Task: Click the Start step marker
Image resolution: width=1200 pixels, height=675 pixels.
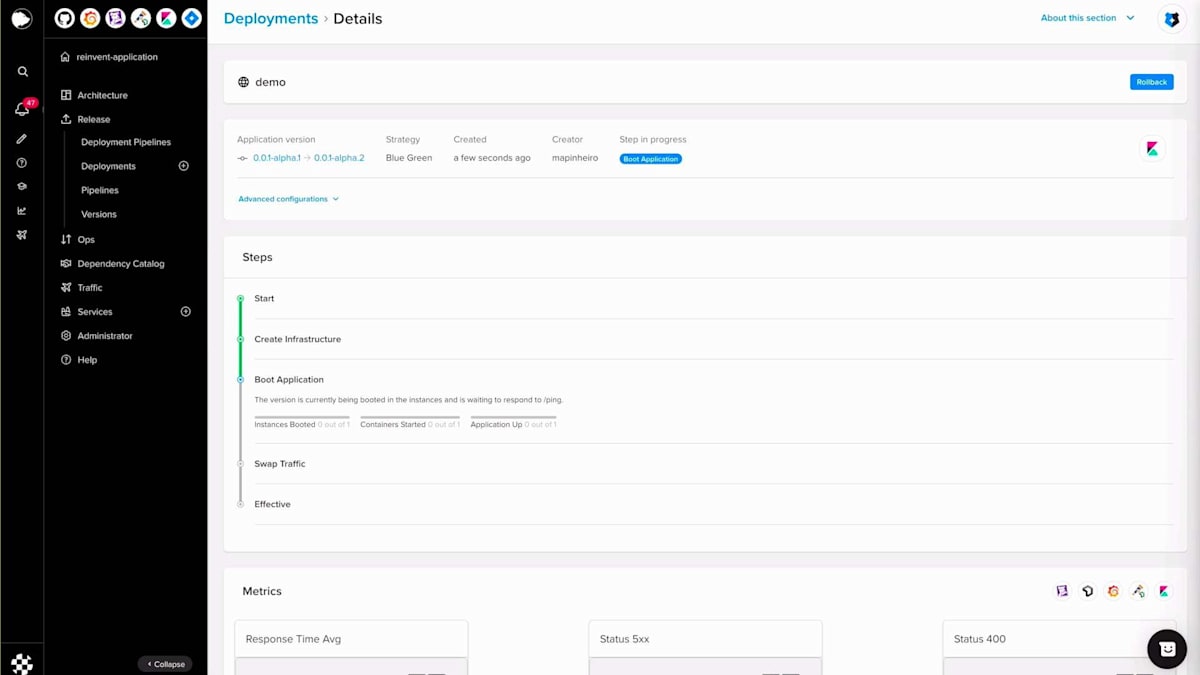Action: 240,298
